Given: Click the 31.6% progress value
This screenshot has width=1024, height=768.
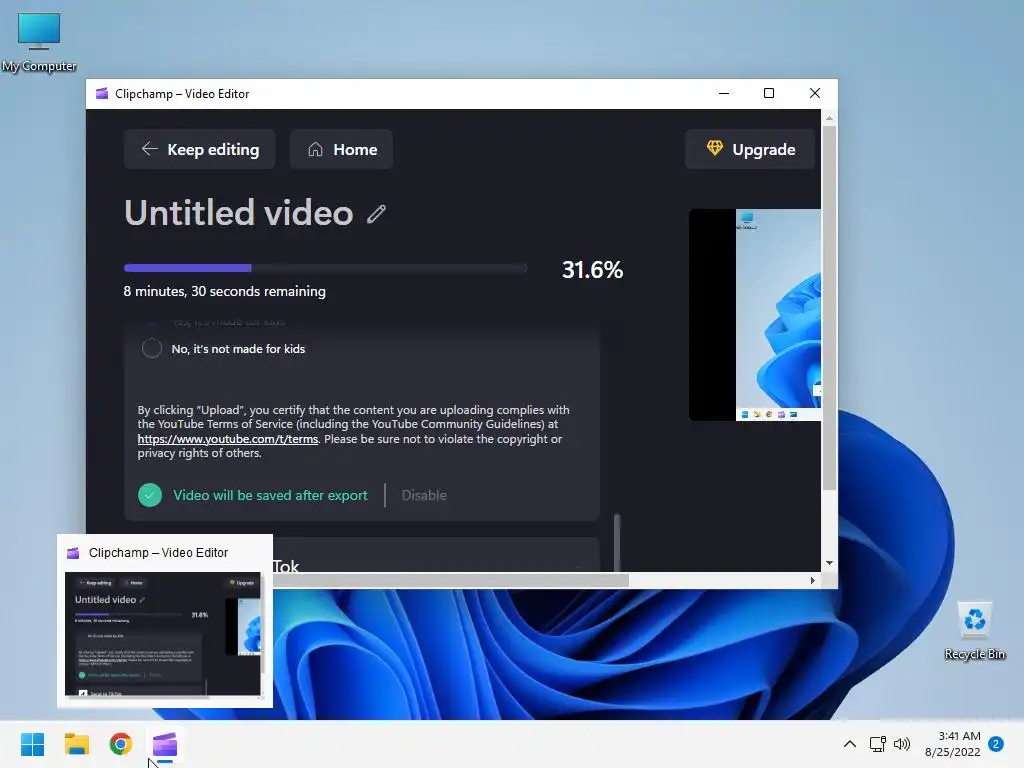Looking at the screenshot, I should click(x=592, y=270).
